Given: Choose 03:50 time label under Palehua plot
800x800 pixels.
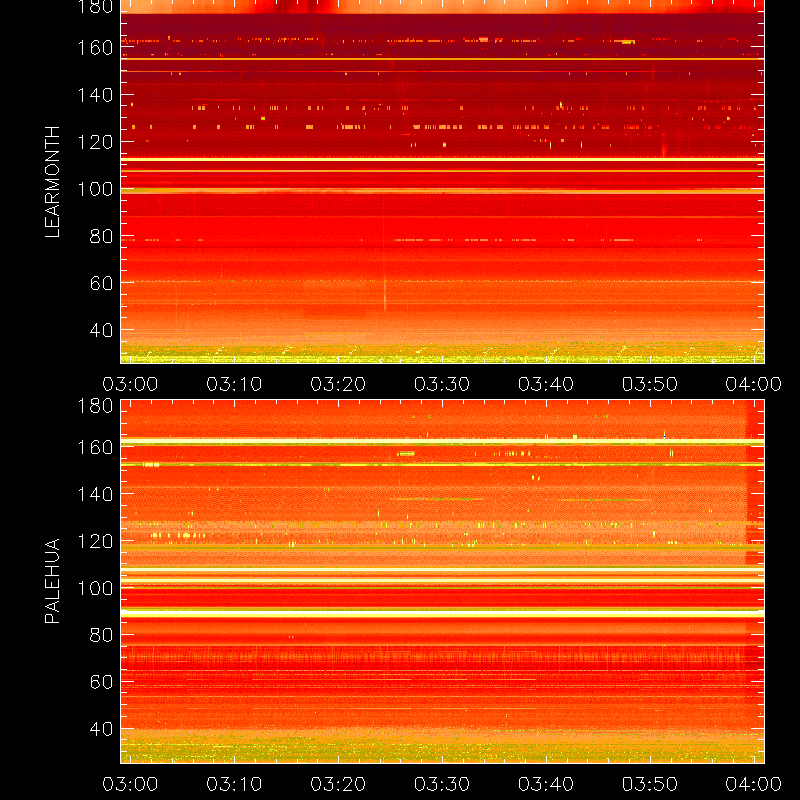Looking at the screenshot, I should click(x=650, y=784).
